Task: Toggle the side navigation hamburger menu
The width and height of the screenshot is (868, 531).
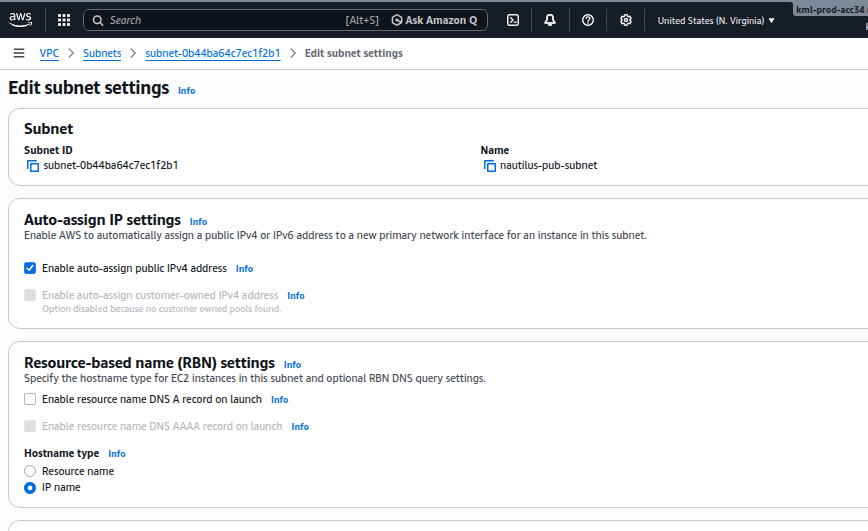Action: coord(19,53)
